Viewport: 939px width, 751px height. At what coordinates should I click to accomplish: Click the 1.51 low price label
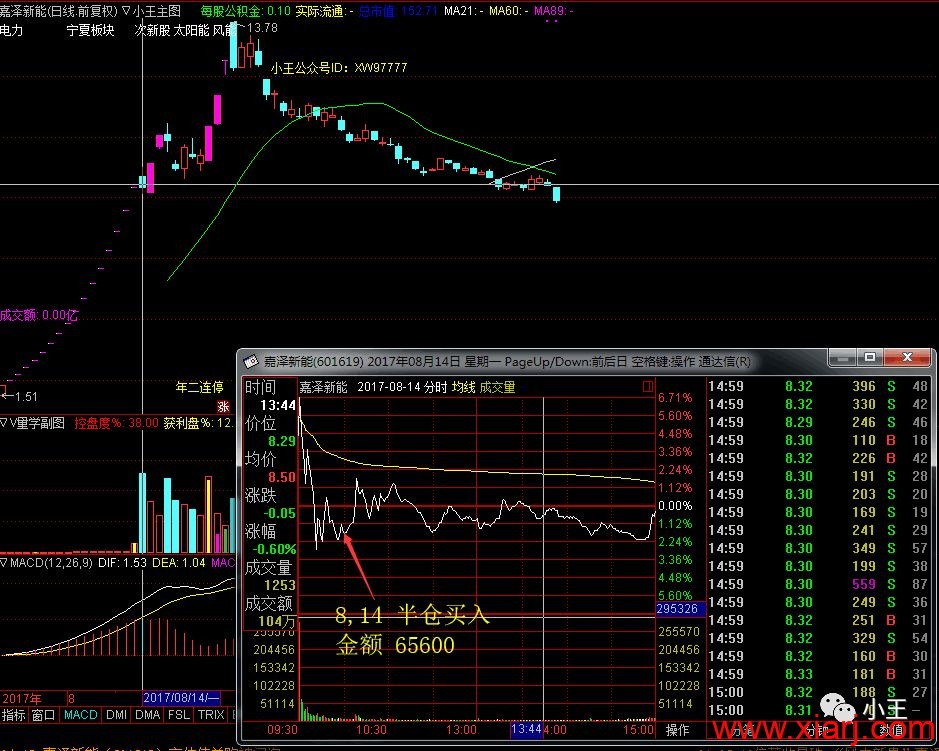pyautogui.click(x=26, y=396)
